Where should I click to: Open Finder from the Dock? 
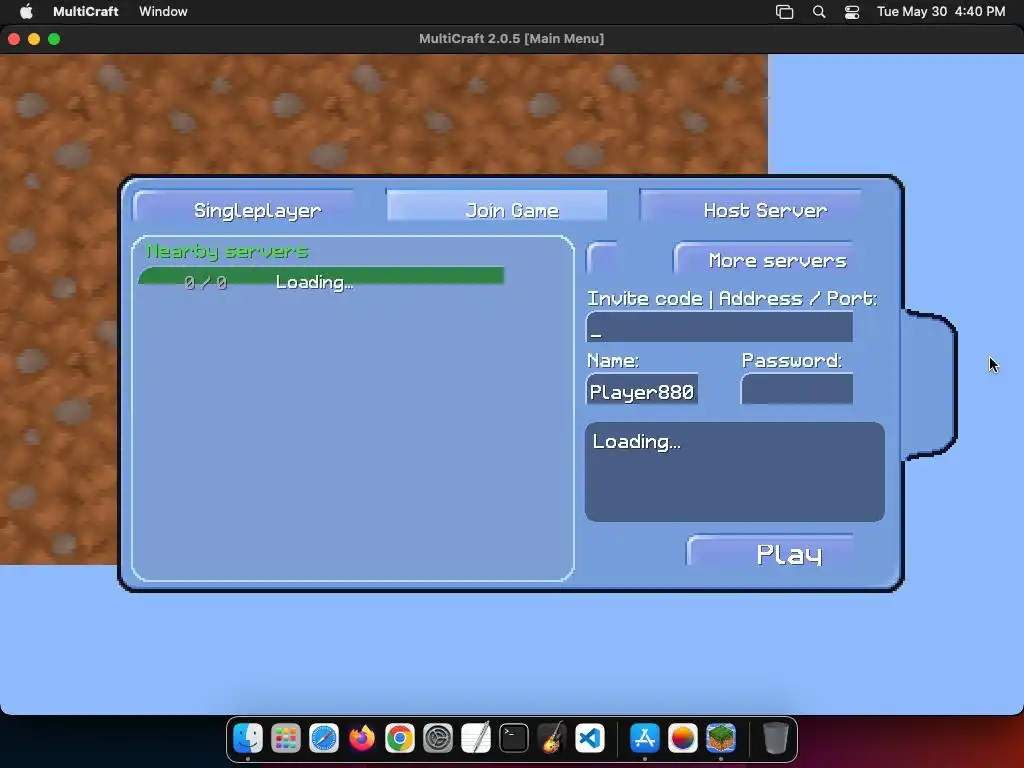(x=248, y=739)
